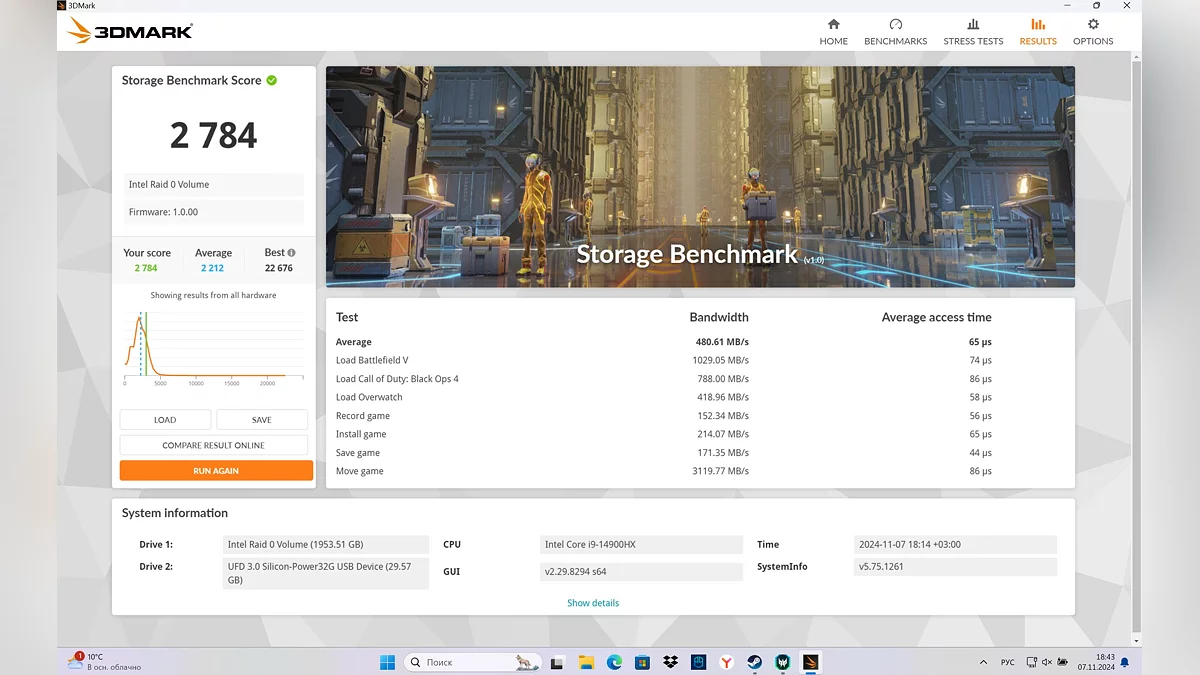Go to the Benchmarks section
Screen dimensions: 1200x675
click(895, 25)
